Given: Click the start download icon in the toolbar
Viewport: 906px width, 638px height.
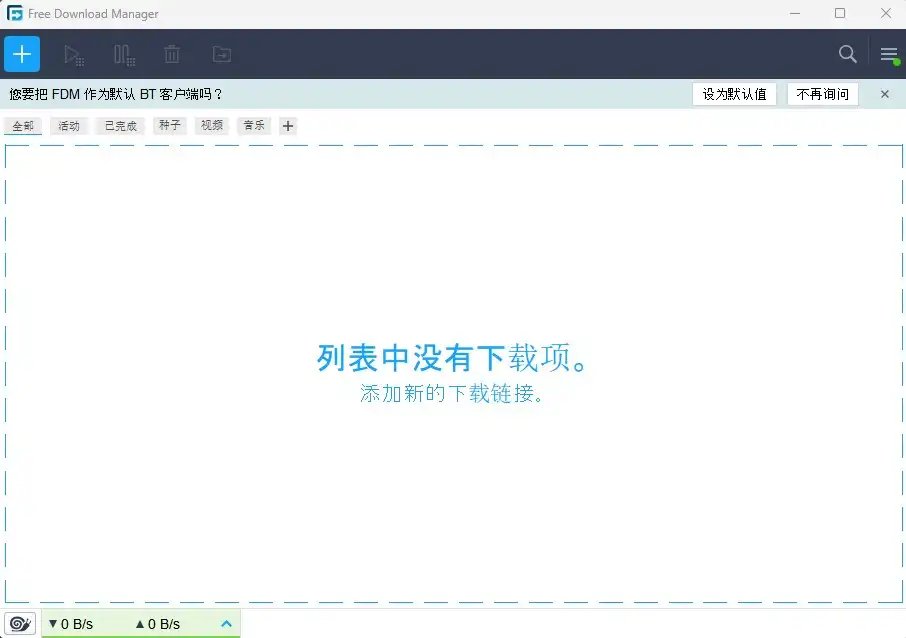Looking at the screenshot, I should click(73, 54).
